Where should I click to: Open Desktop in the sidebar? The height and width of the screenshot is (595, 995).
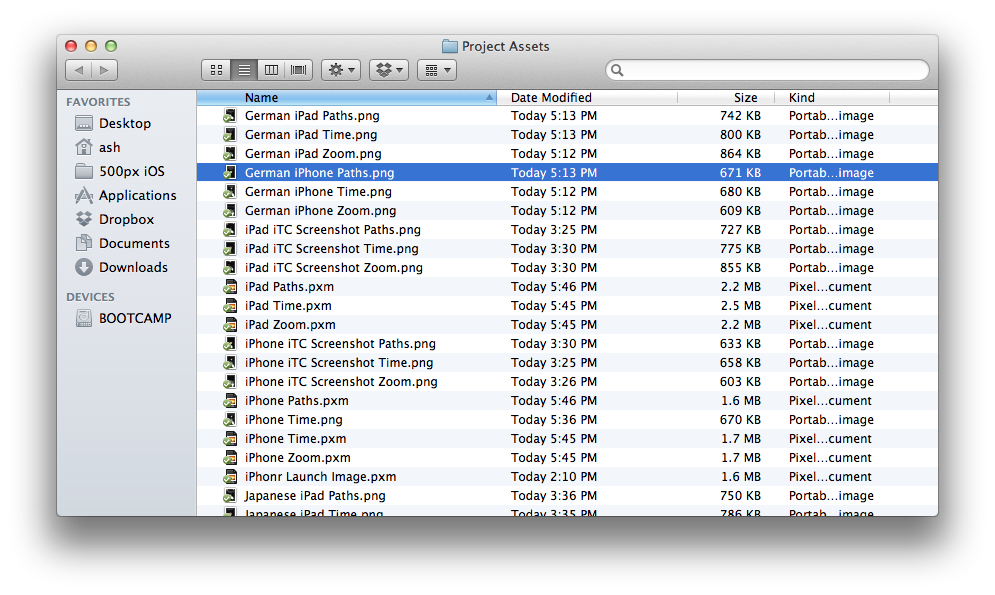(124, 123)
